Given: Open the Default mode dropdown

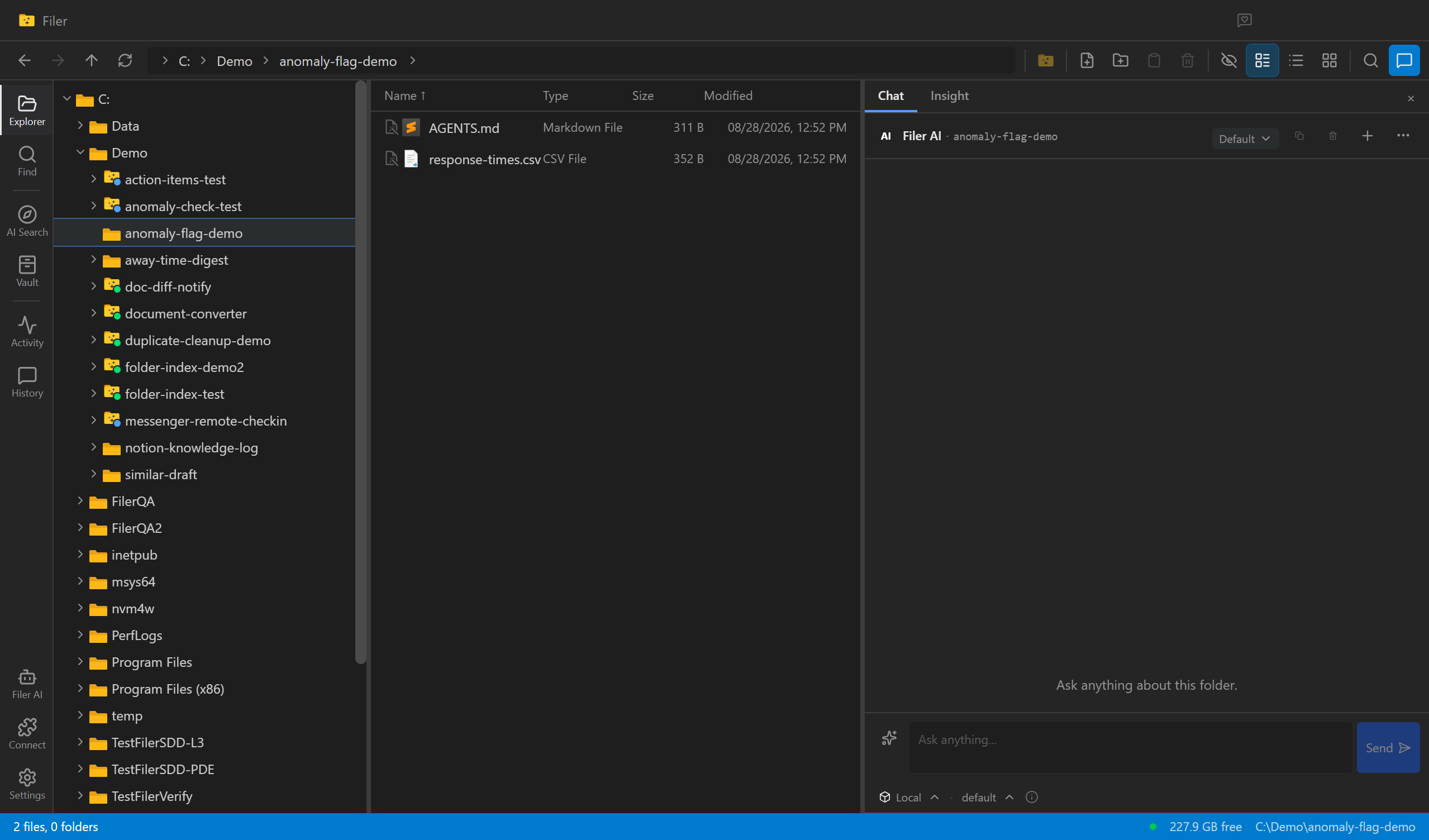Looking at the screenshot, I should point(1245,139).
